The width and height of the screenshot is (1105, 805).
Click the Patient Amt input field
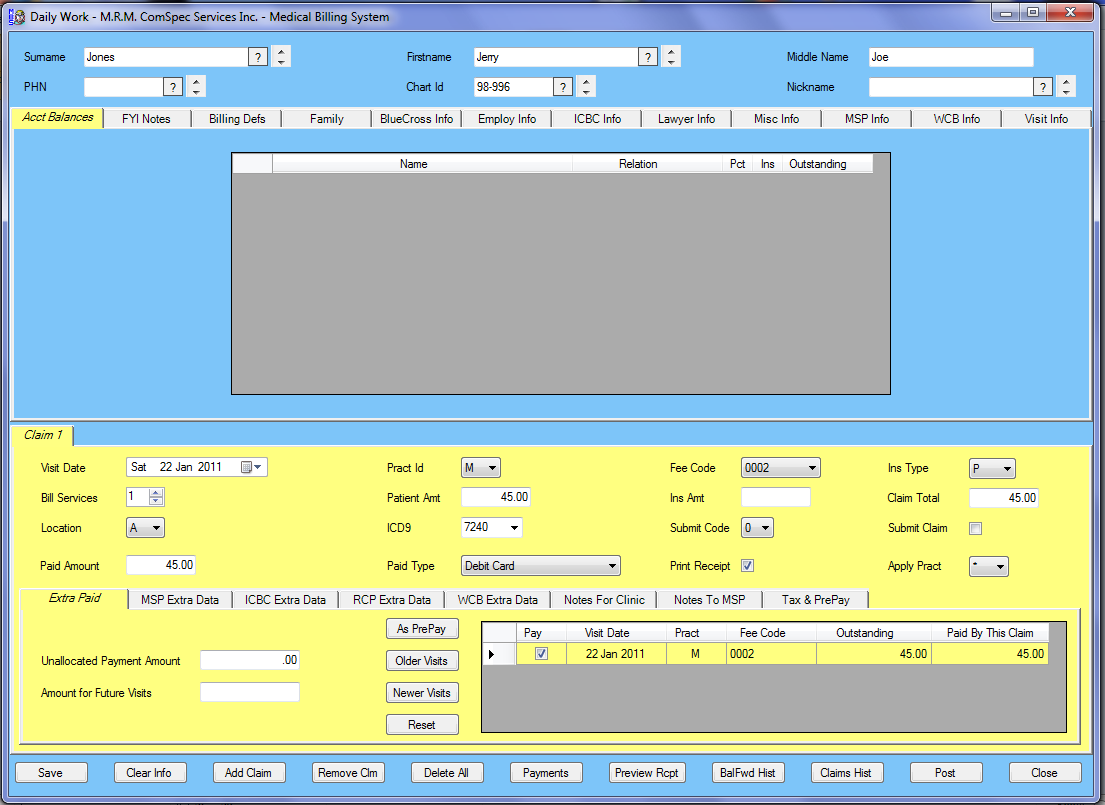[x=495, y=497]
